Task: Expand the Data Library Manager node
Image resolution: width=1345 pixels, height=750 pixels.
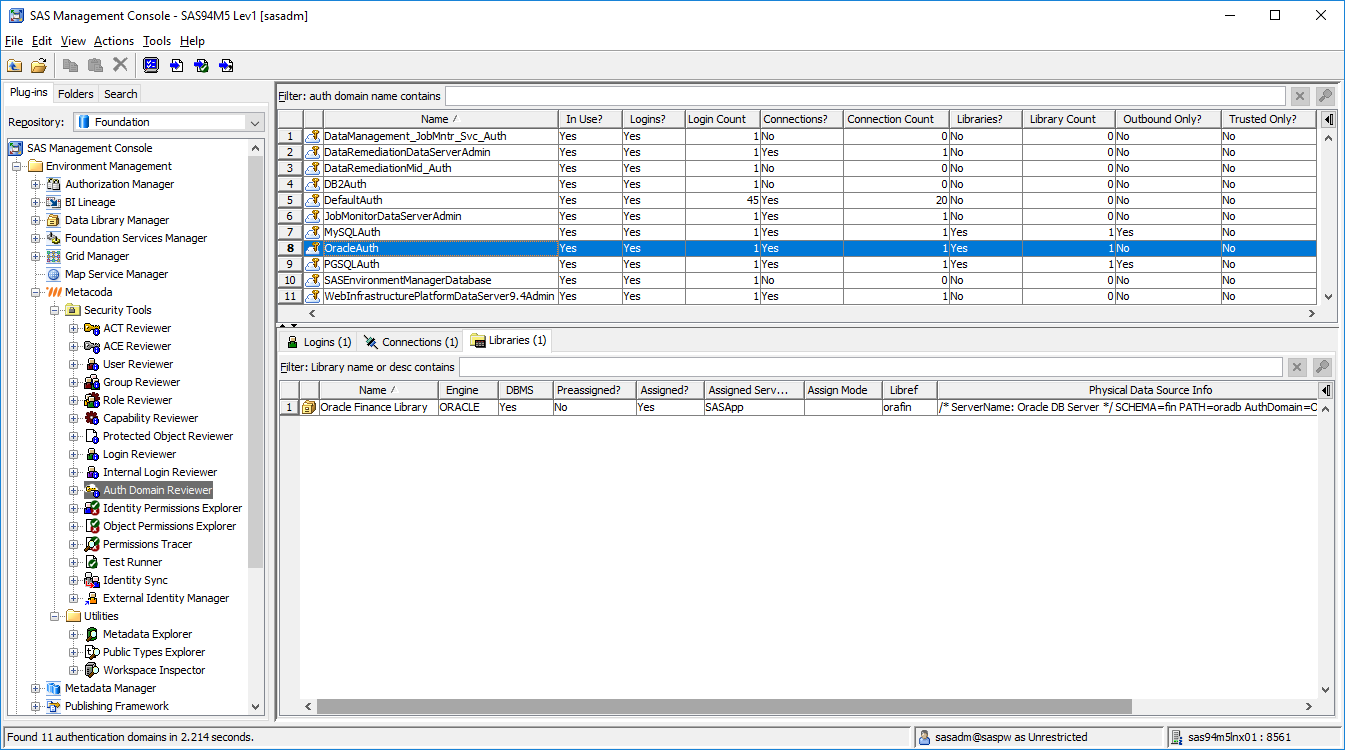Action: (36, 220)
